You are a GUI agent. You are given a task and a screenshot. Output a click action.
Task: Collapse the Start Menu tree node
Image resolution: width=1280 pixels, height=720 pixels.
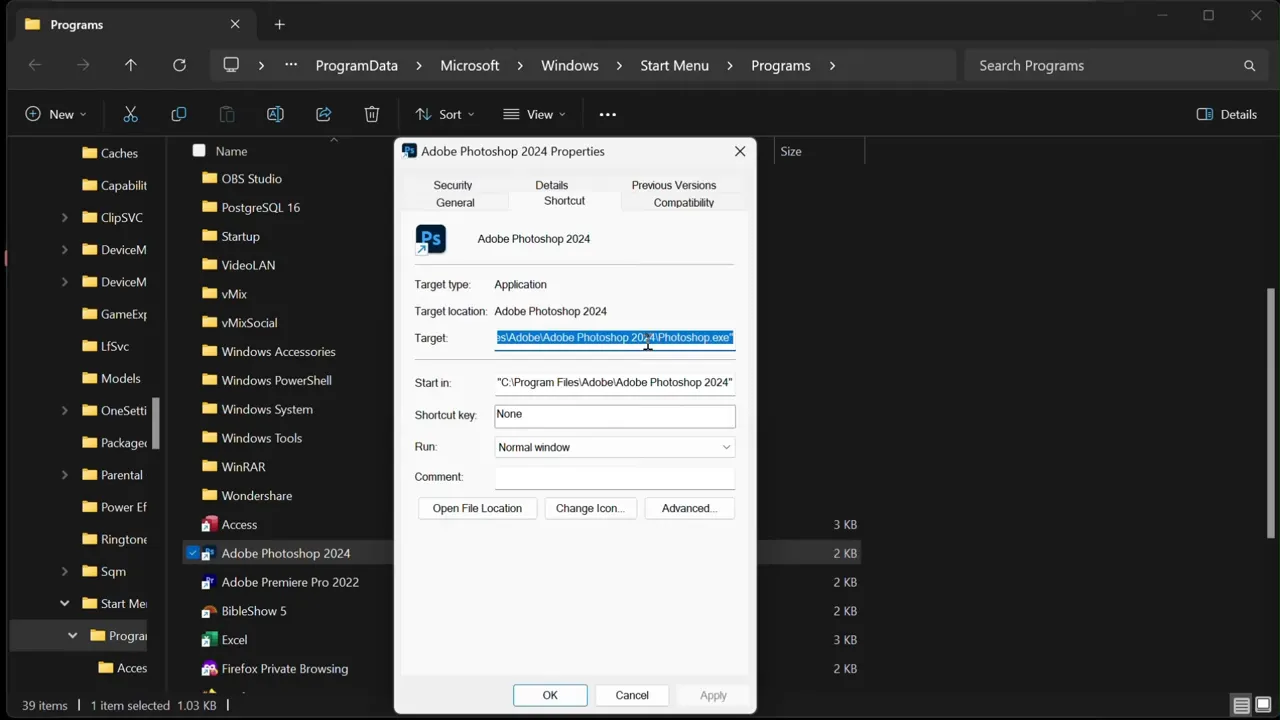click(65, 604)
